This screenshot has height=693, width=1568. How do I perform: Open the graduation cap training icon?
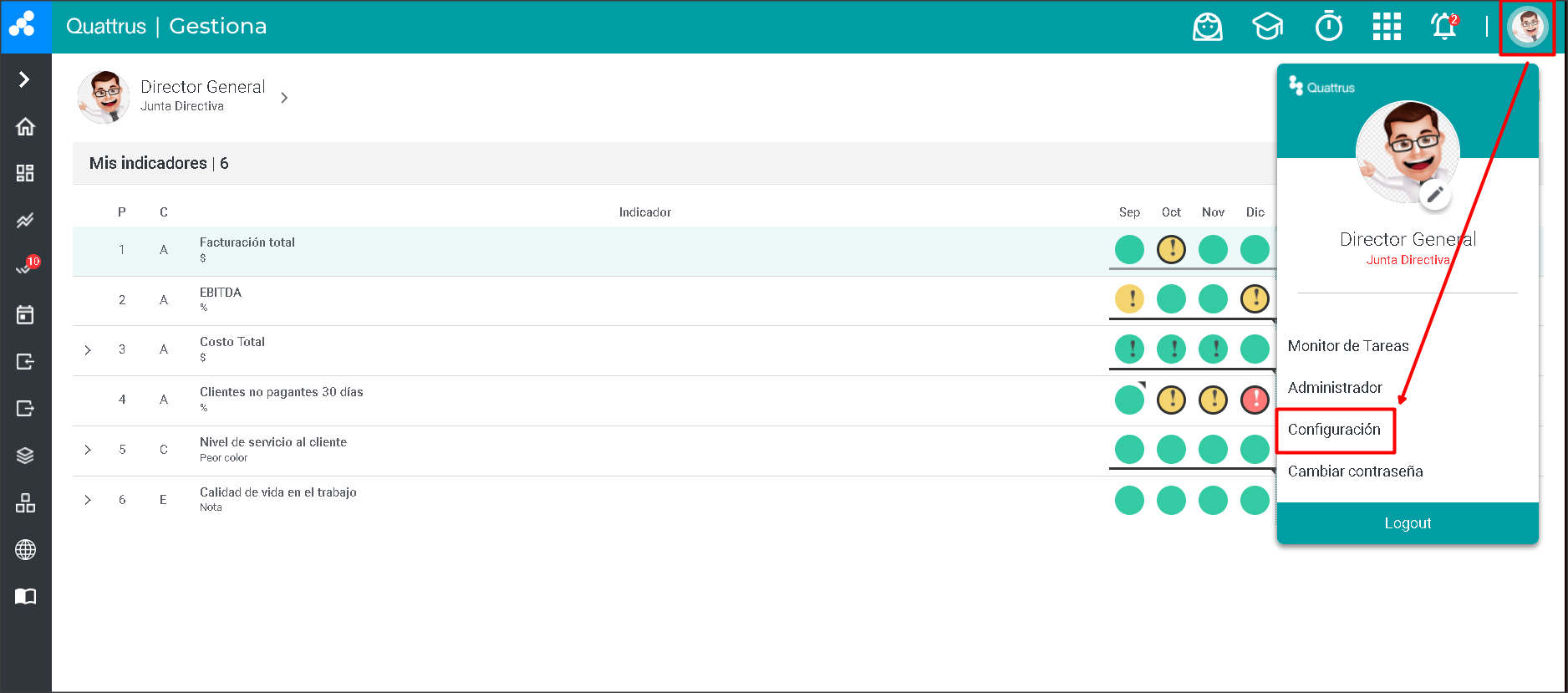point(1267,27)
